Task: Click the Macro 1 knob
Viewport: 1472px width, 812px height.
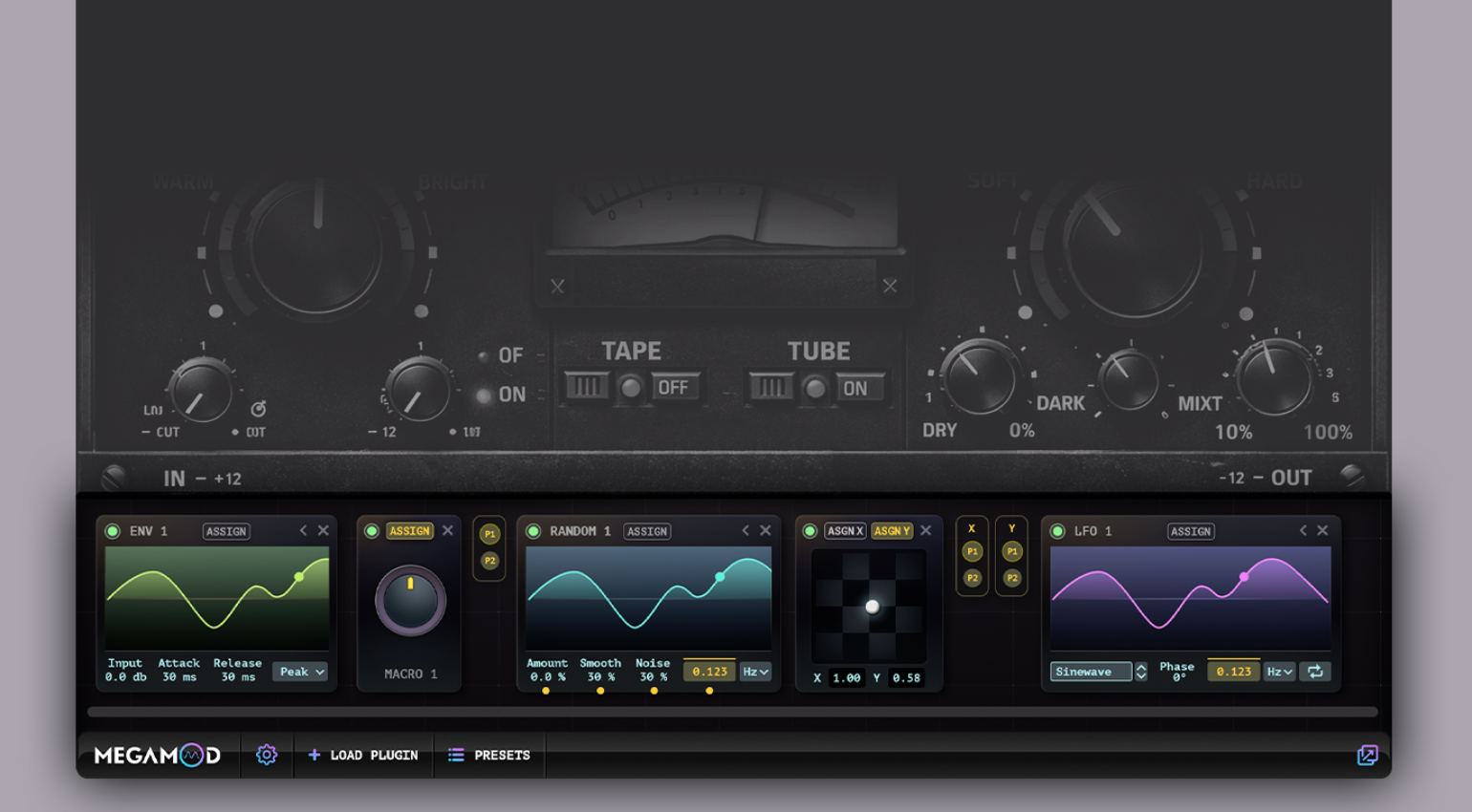Action: (x=409, y=601)
